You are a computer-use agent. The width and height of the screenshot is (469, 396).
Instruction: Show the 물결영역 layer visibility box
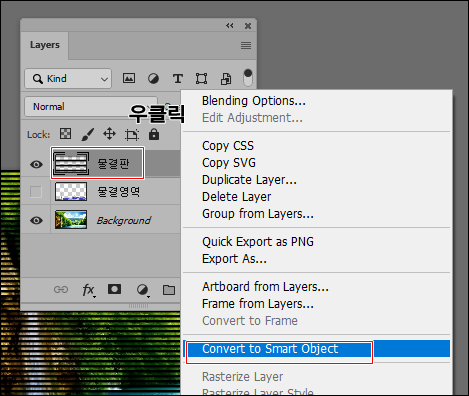click(x=36, y=192)
